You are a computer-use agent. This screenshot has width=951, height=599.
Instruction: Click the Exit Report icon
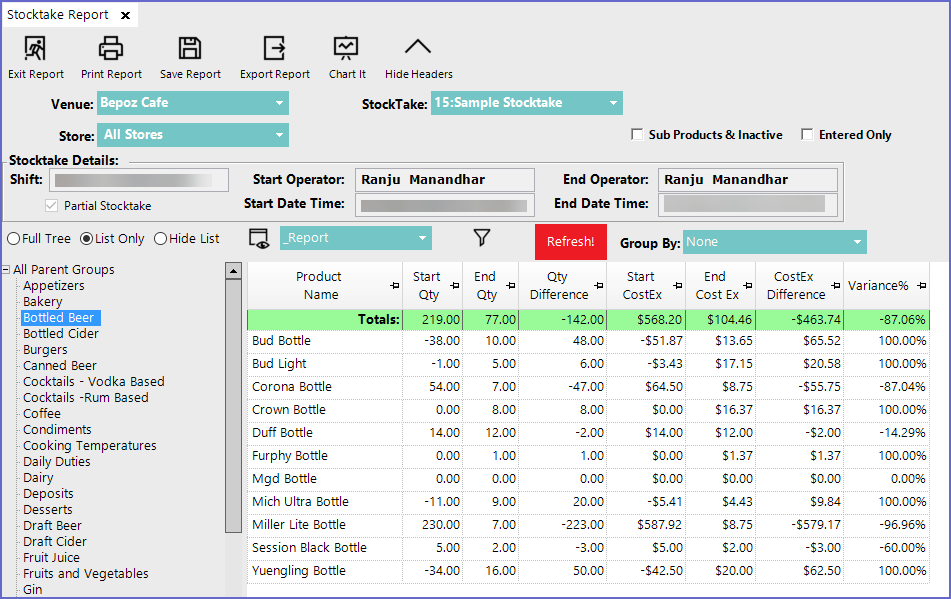click(x=35, y=48)
